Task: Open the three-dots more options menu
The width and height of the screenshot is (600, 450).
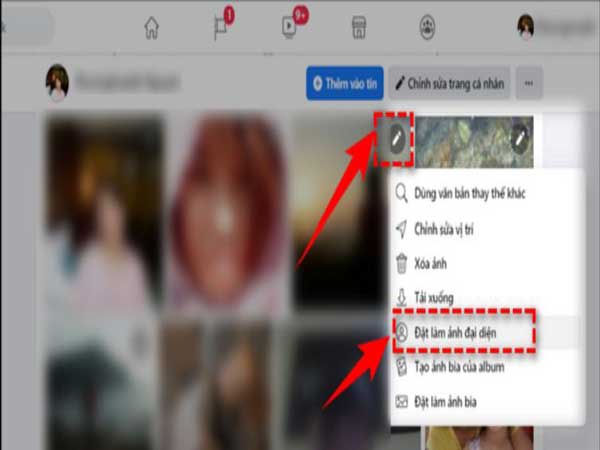Action: tap(528, 84)
